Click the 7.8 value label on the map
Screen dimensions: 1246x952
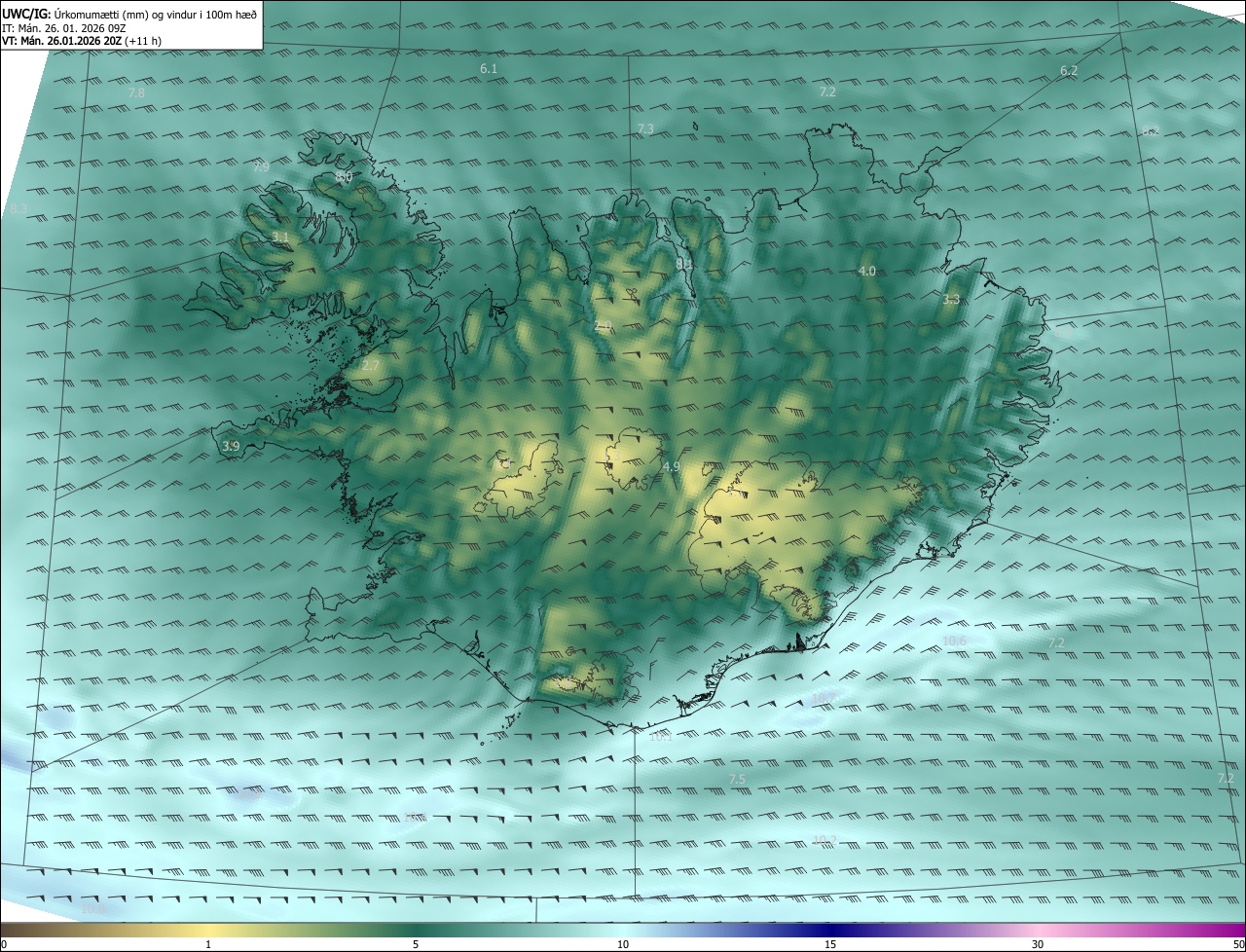click(x=136, y=92)
